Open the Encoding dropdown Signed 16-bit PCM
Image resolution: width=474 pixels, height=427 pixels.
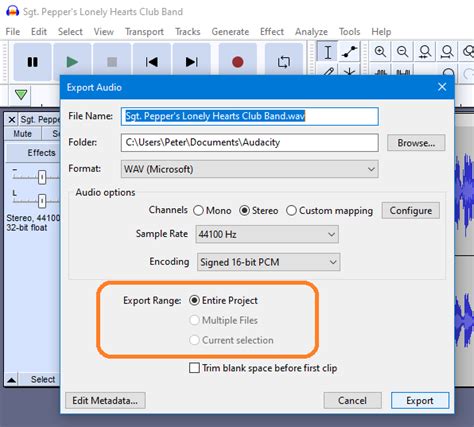[x=268, y=262]
